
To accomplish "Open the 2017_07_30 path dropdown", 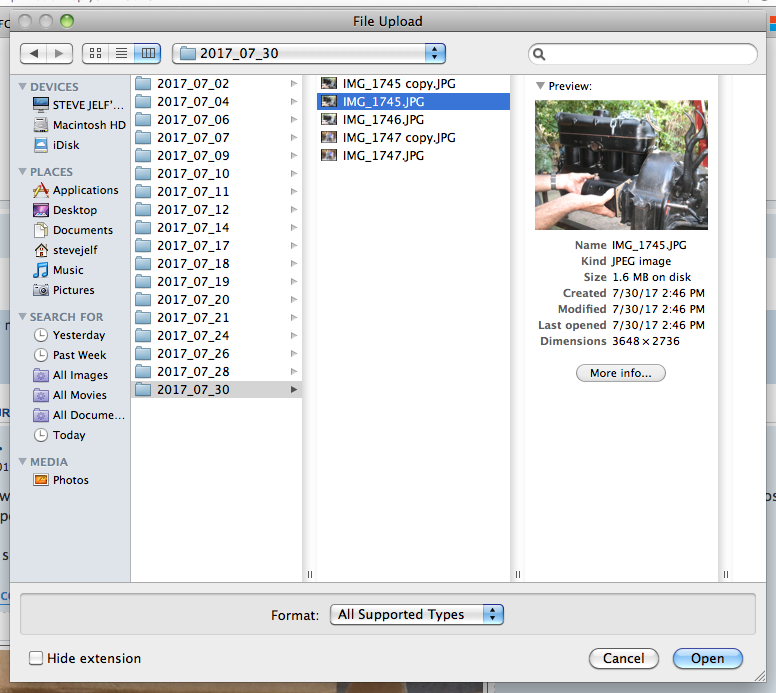I will [309, 53].
